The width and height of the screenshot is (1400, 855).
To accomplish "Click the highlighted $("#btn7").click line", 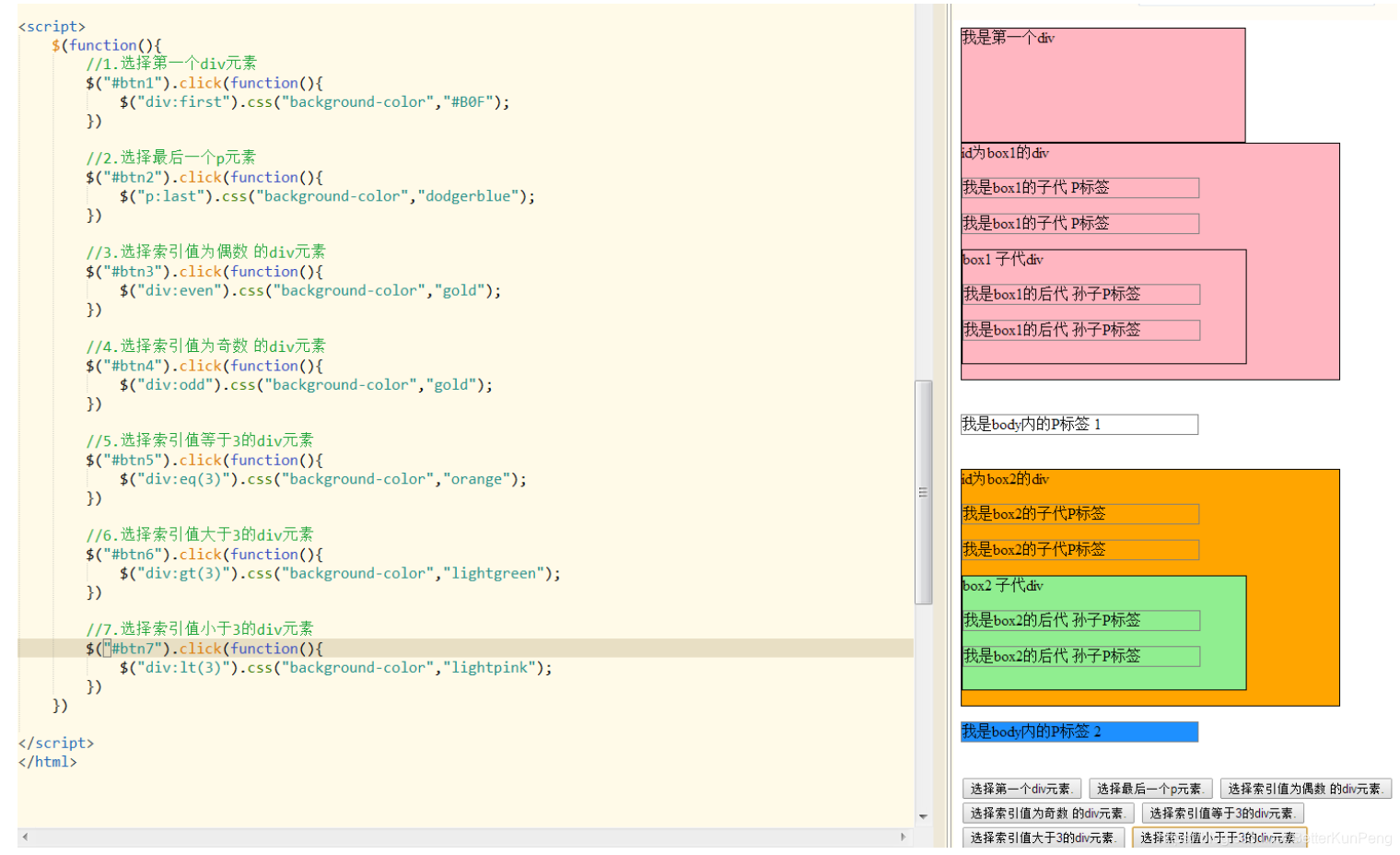I will click(x=465, y=649).
